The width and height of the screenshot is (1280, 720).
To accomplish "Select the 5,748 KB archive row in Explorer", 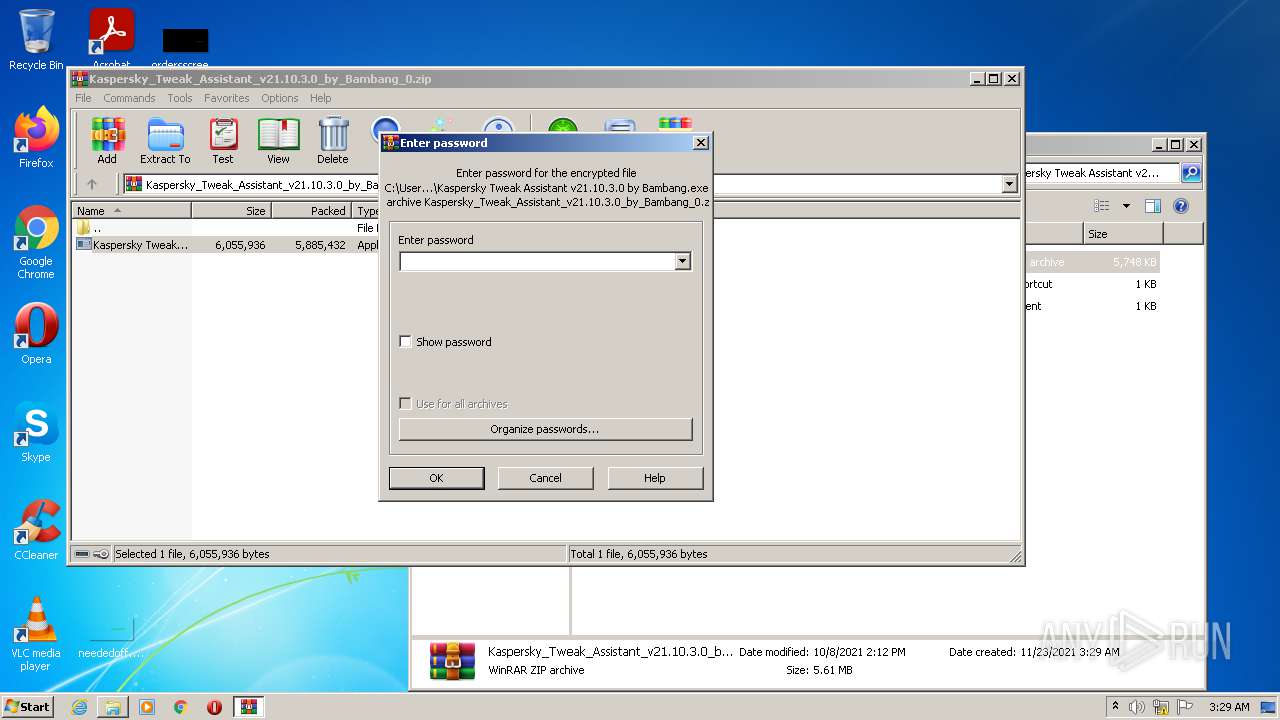I will [x=1092, y=262].
